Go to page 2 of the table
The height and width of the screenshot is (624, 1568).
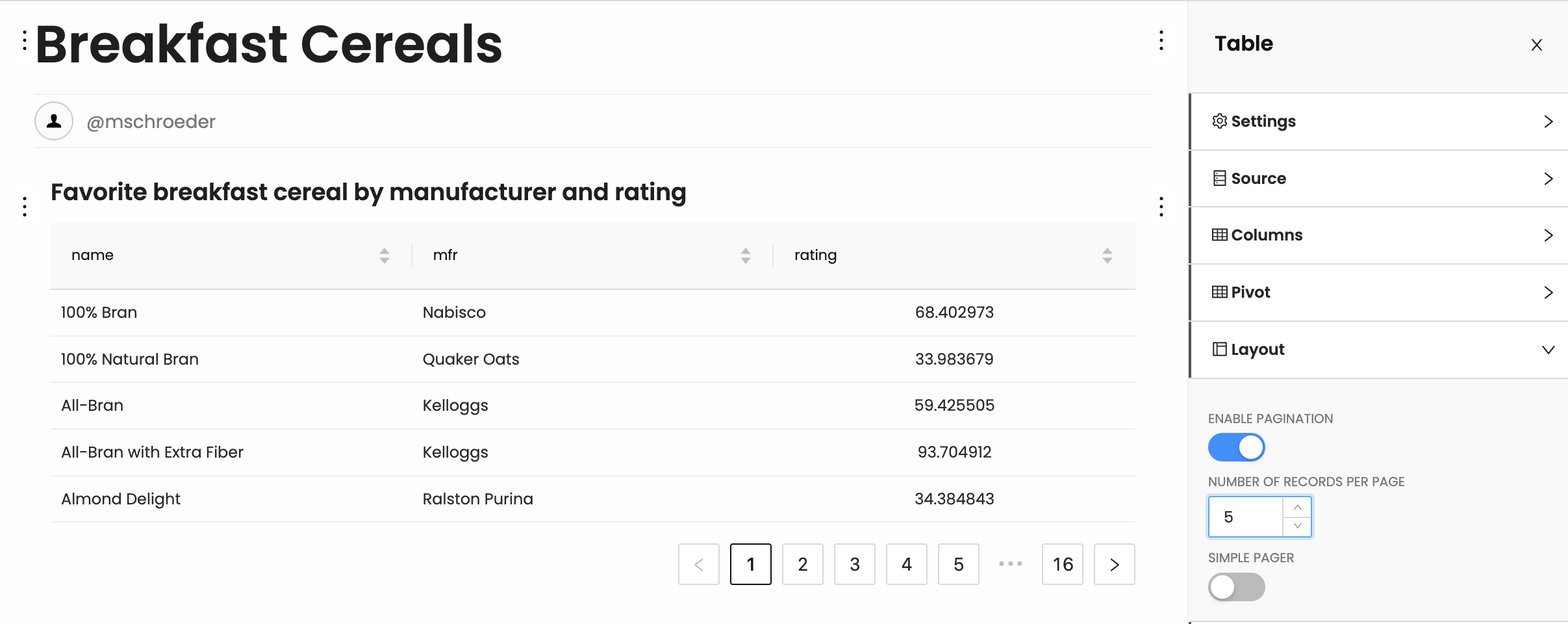[x=803, y=564]
